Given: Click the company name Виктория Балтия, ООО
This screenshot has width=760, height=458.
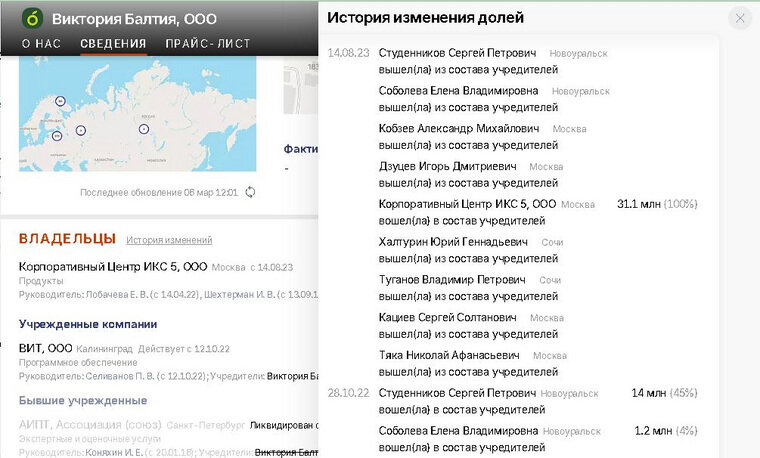Looking at the screenshot, I should [x=134, y=19].
